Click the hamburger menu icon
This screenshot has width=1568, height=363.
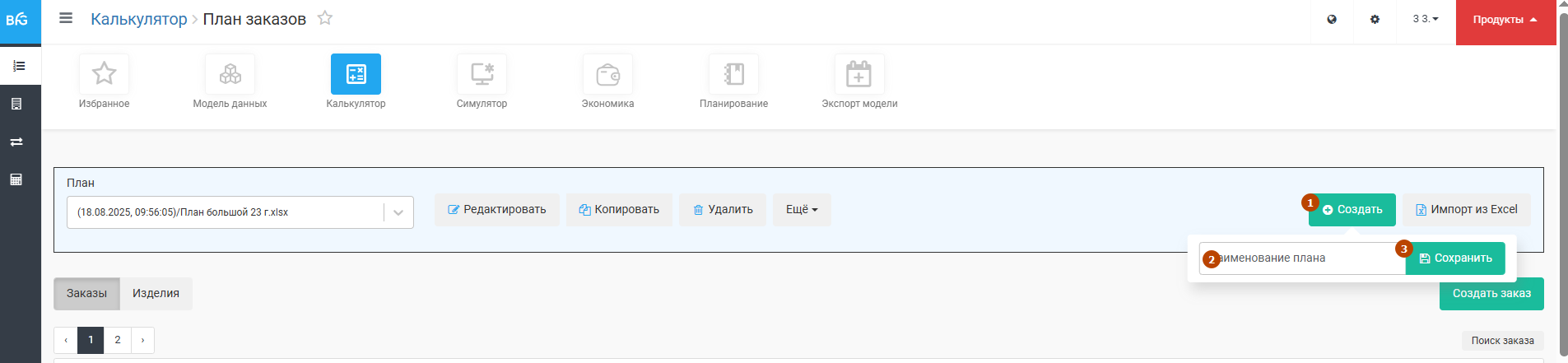click(x=66, y=18)
